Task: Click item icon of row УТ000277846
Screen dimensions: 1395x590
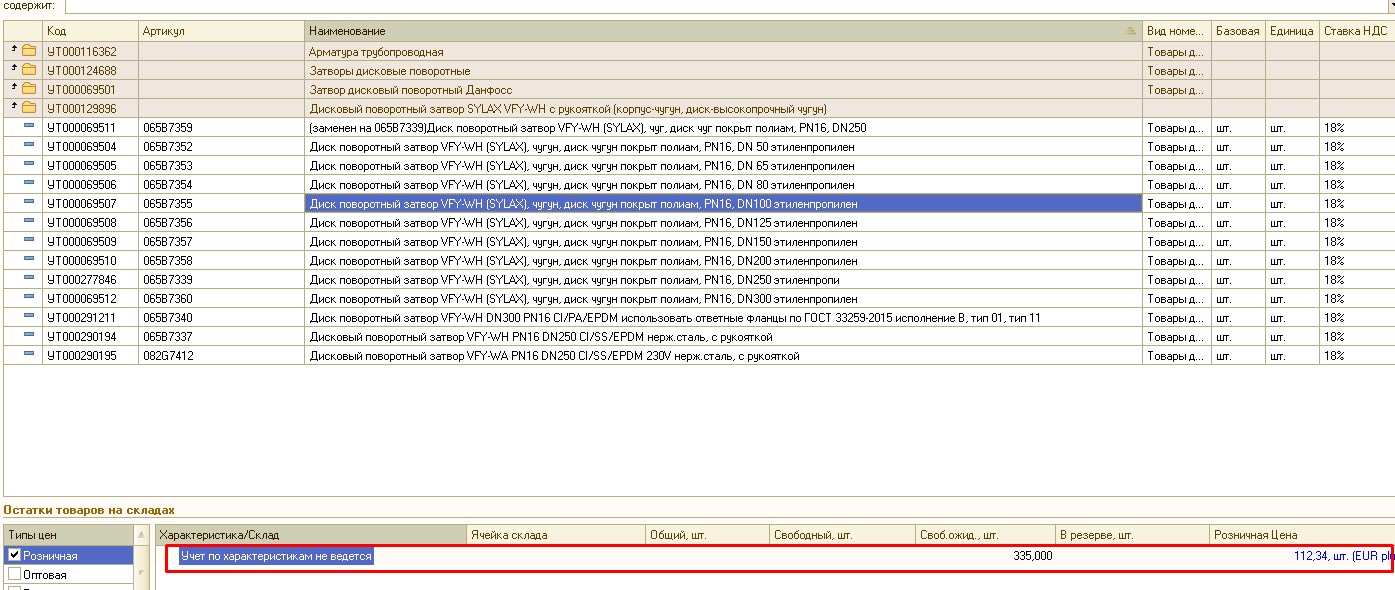Action: (29, 279)
